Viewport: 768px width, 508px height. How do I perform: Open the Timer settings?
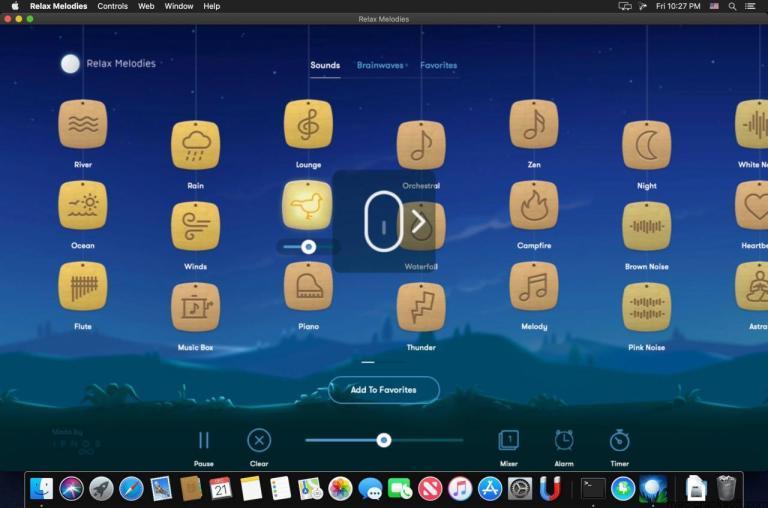pyautogui.click(x=620, y=440)
